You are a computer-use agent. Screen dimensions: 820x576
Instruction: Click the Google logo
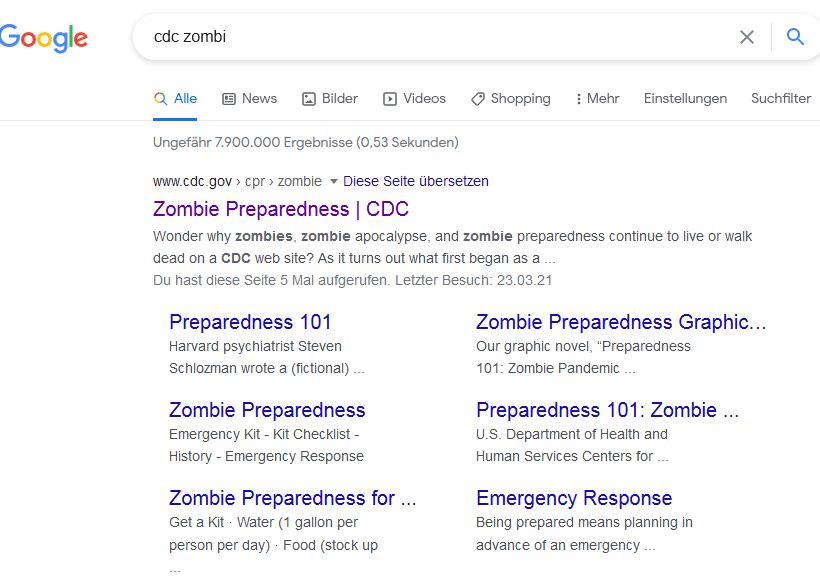pyautogui.click(x=44, y=38)
